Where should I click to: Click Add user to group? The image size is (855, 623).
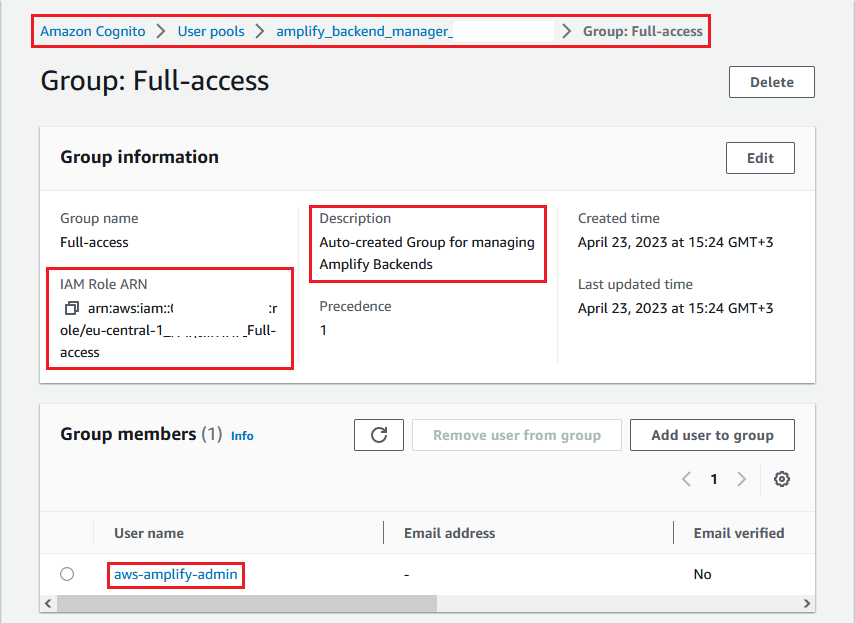click(x=712, y=435)
